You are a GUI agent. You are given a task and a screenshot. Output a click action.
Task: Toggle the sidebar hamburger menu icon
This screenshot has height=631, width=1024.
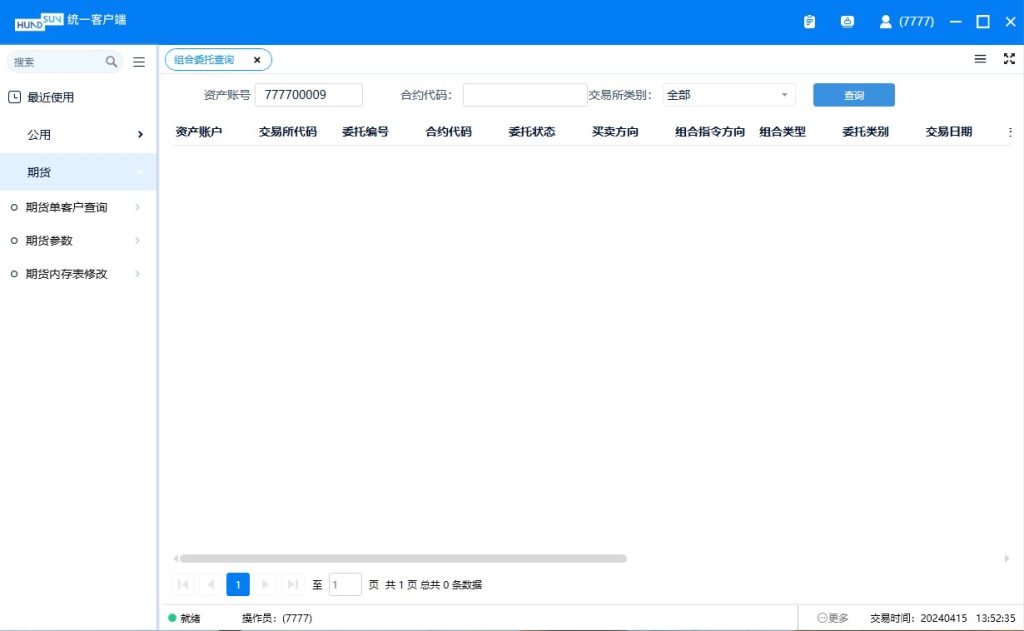click(139, 62)
